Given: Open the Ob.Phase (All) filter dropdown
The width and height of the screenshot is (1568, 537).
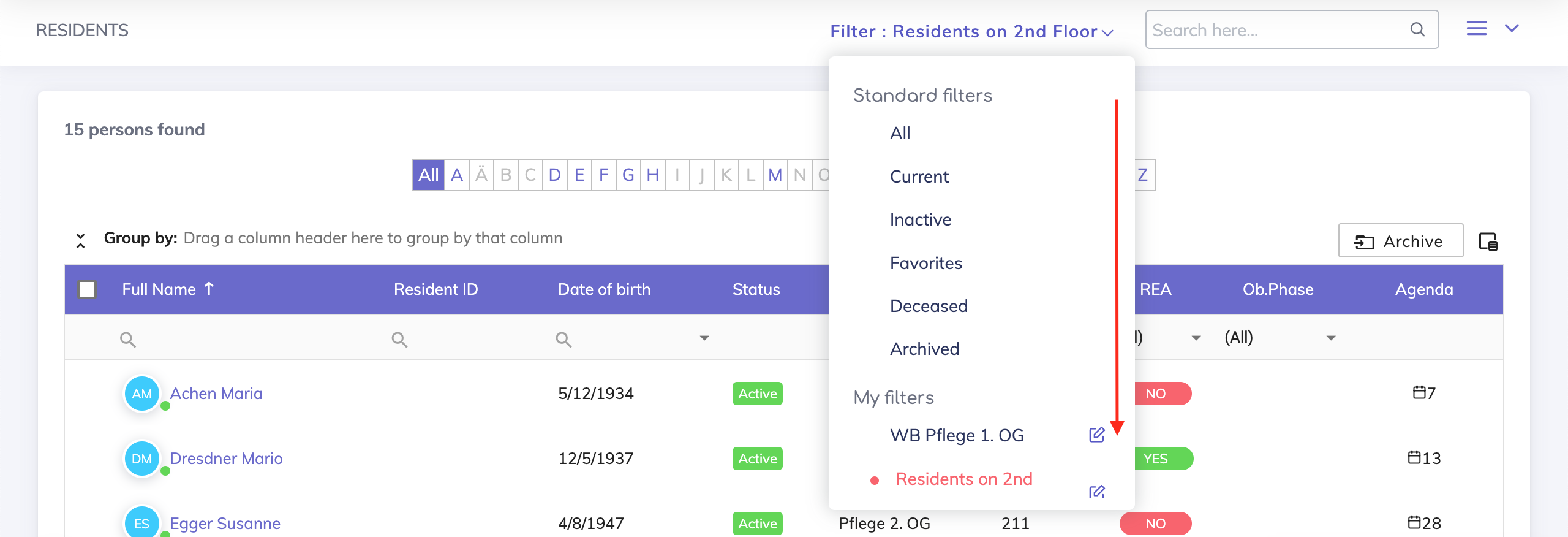Looking at the screenshot, I should point(1330,338).
